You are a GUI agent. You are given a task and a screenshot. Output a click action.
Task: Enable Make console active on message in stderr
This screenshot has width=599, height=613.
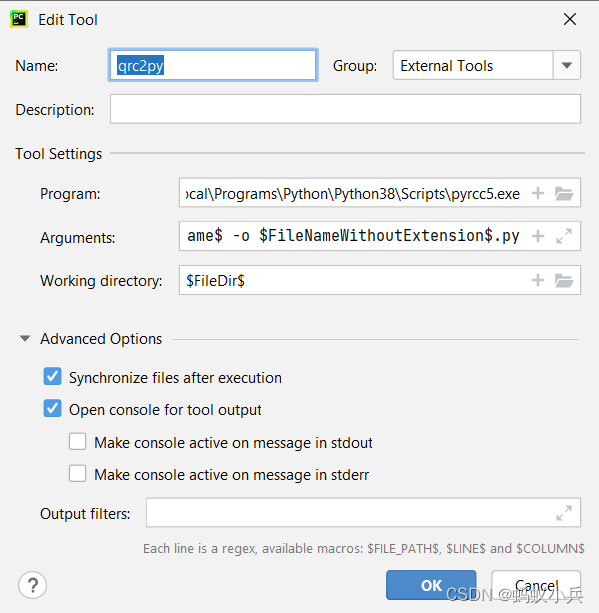[77, 473]
